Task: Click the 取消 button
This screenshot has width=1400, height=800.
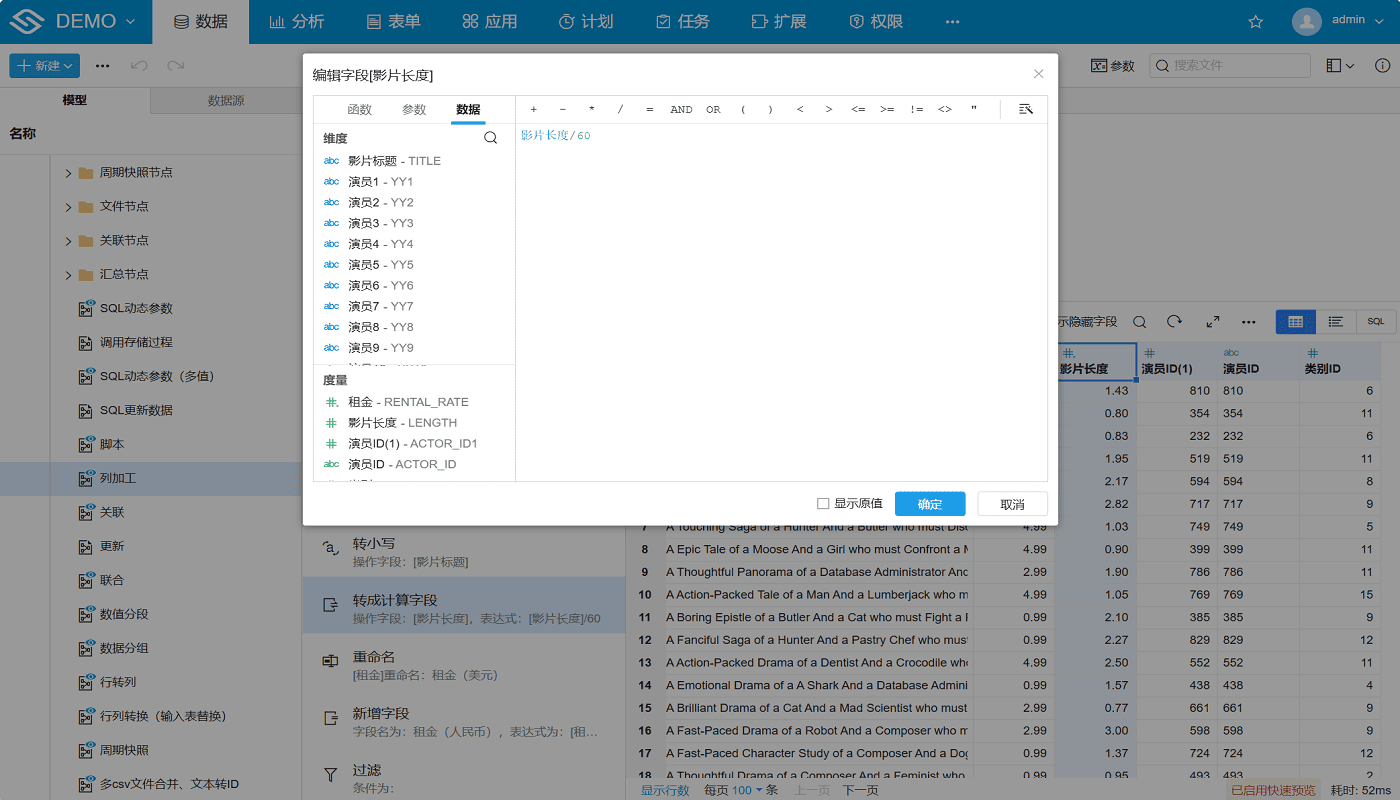Action: (x=1012, y=504)
